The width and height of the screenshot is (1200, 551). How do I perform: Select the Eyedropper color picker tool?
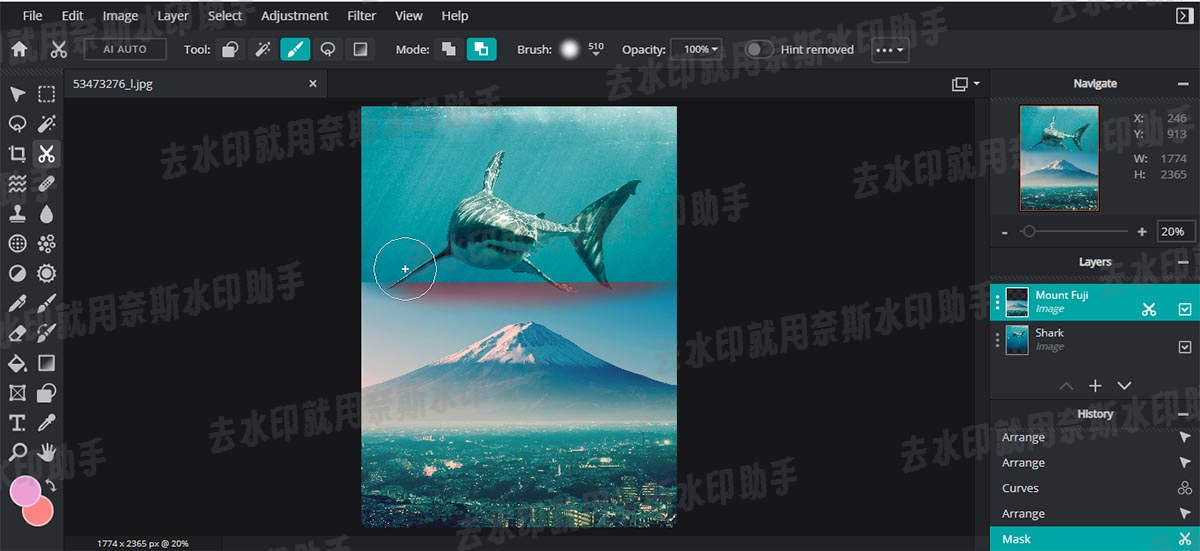point(46,422)
